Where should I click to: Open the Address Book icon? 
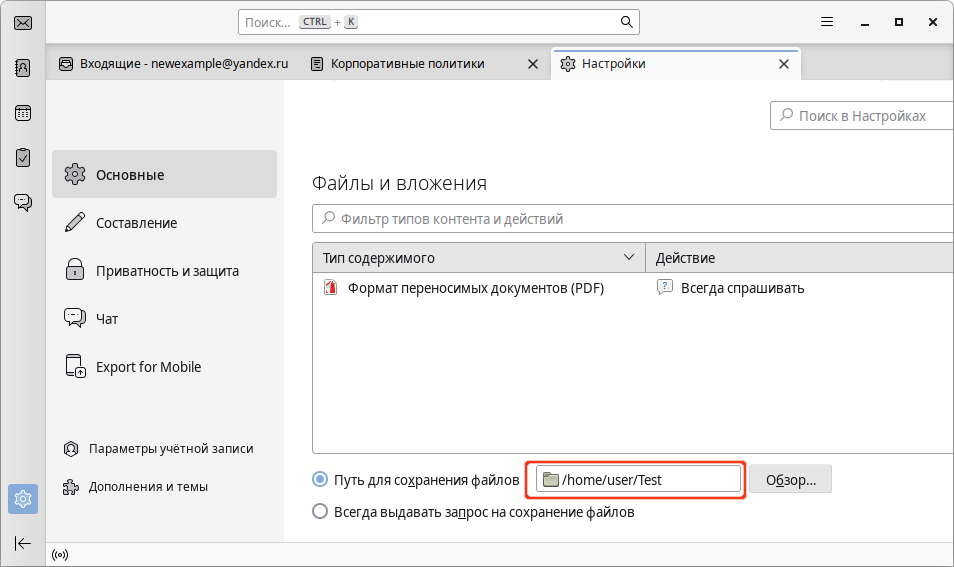[23, 68]
